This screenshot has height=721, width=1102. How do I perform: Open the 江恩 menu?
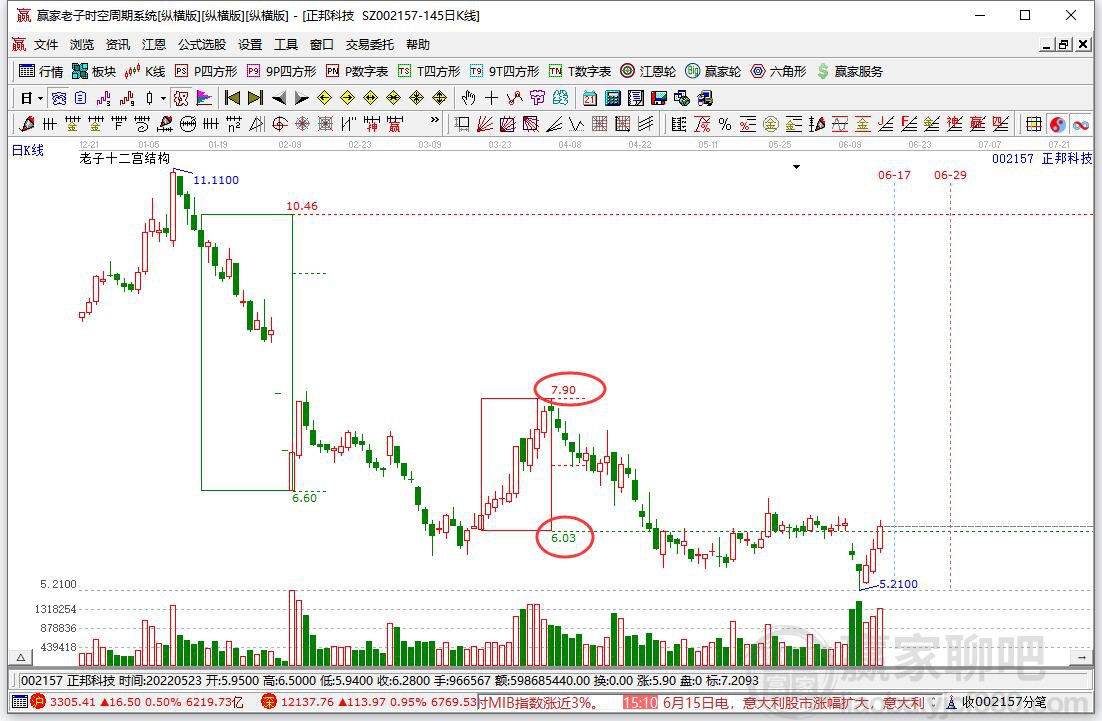(153, 44)
